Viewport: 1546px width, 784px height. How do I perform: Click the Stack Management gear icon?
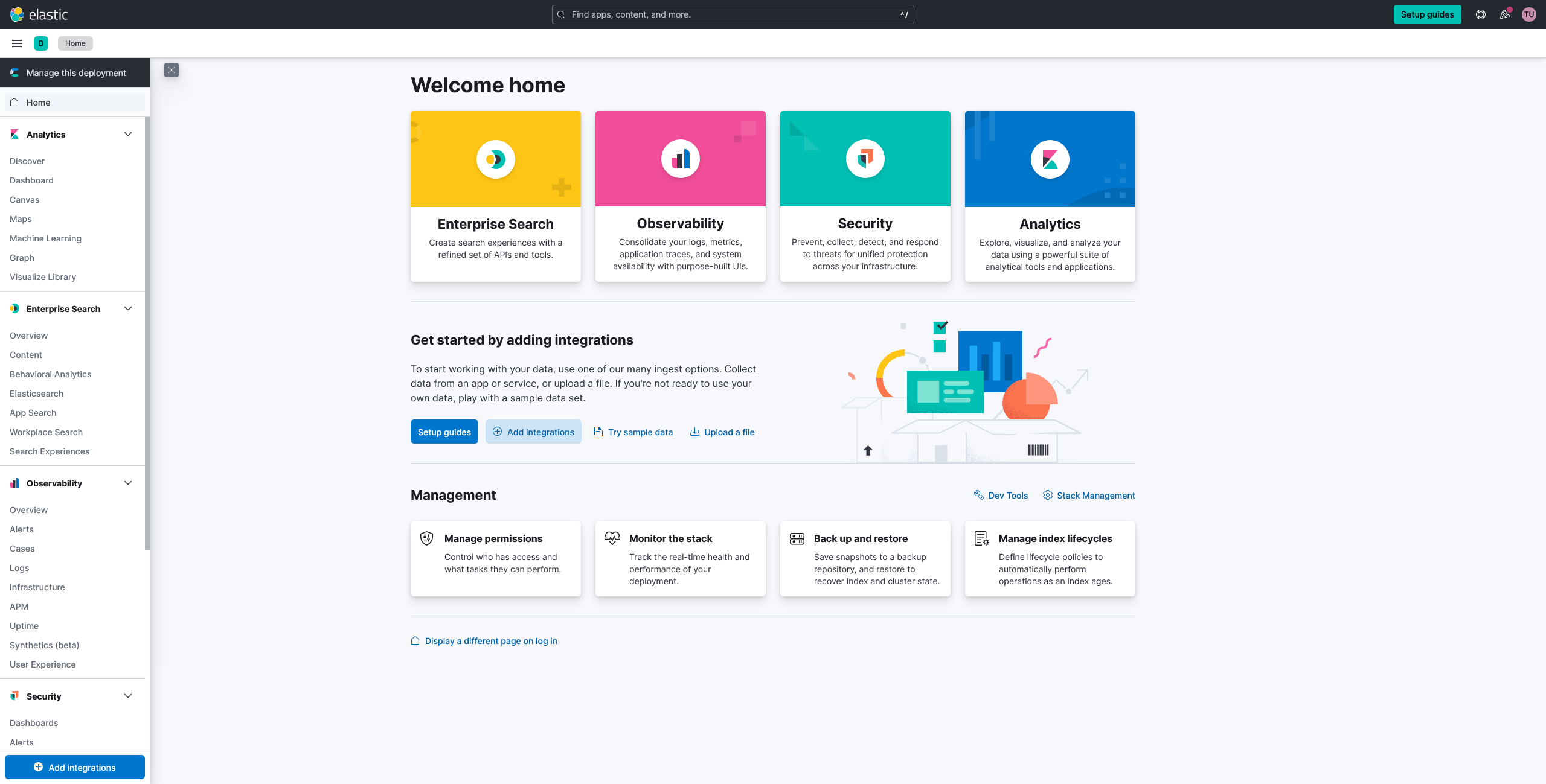tap(1048, 495)
